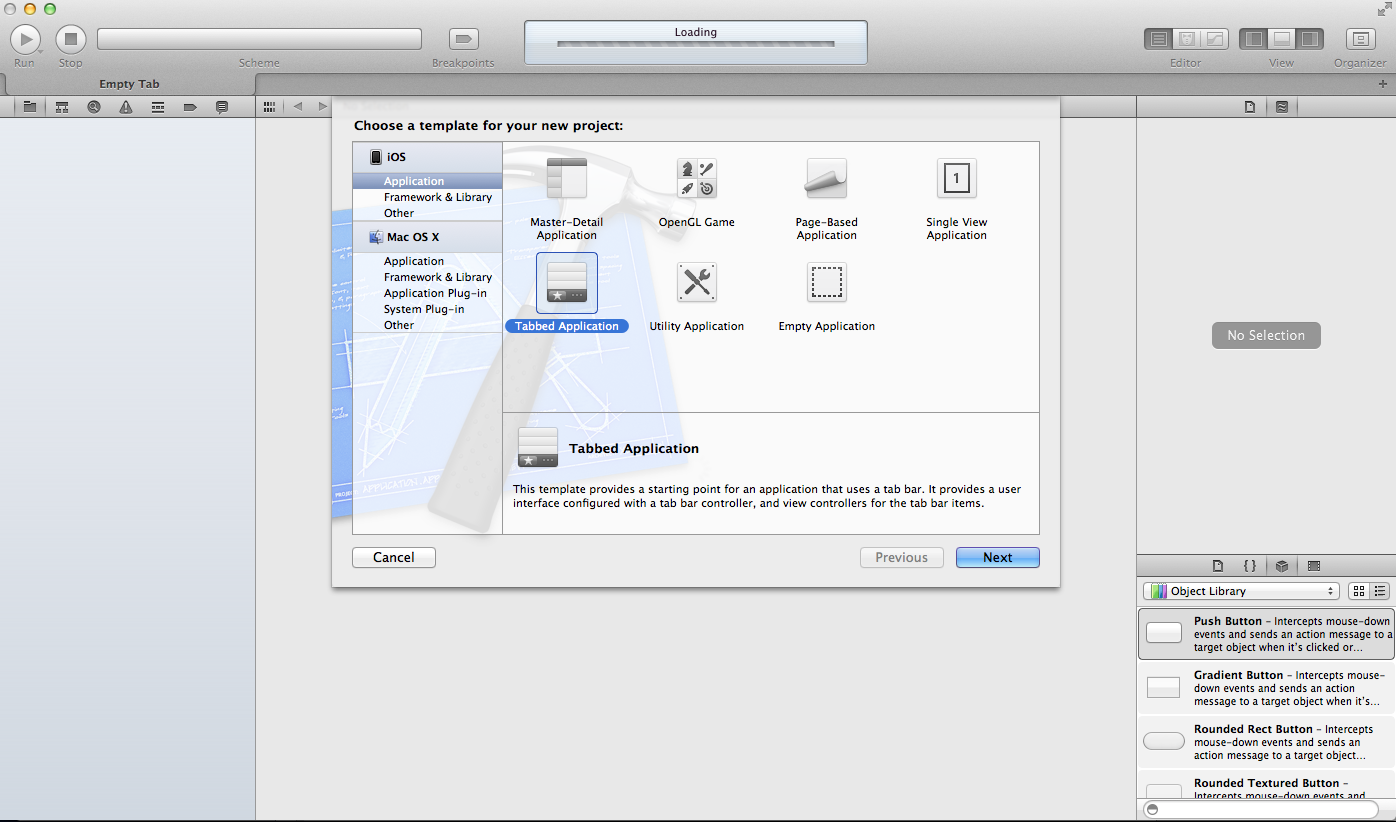Click the Previous button
1396x822 pixels.
(902, 557)
